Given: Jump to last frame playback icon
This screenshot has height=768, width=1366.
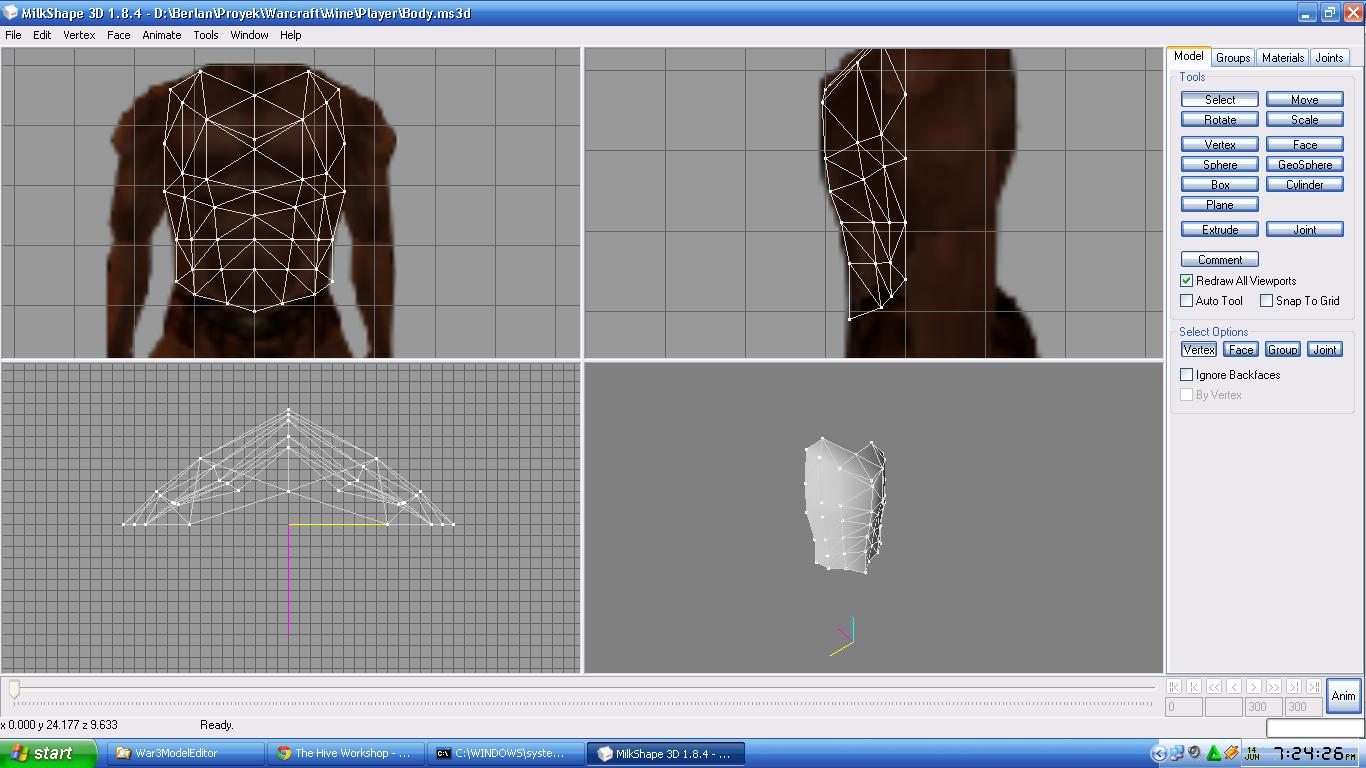Looking at the screenshot, I should 1314,686.
